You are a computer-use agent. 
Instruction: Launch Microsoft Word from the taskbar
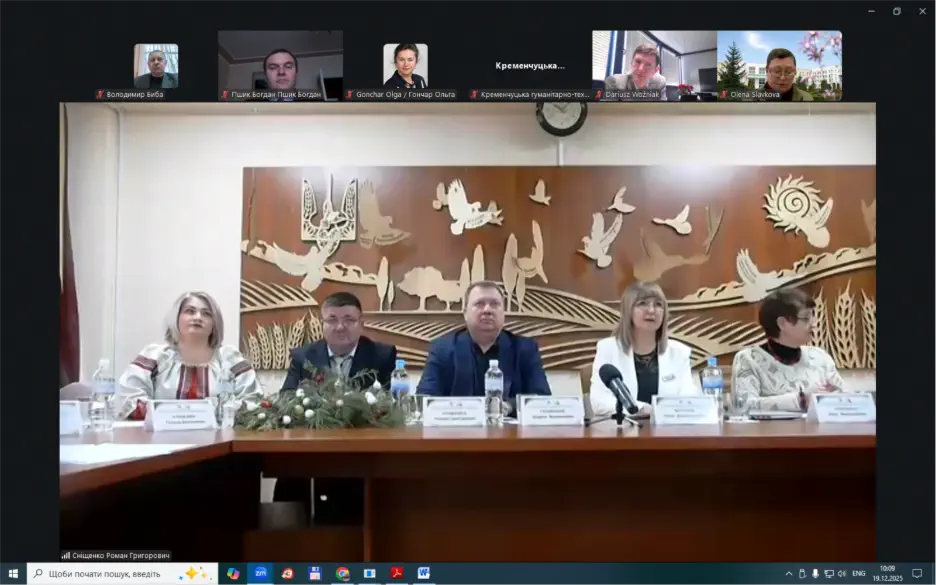click(x=424, y=573)
